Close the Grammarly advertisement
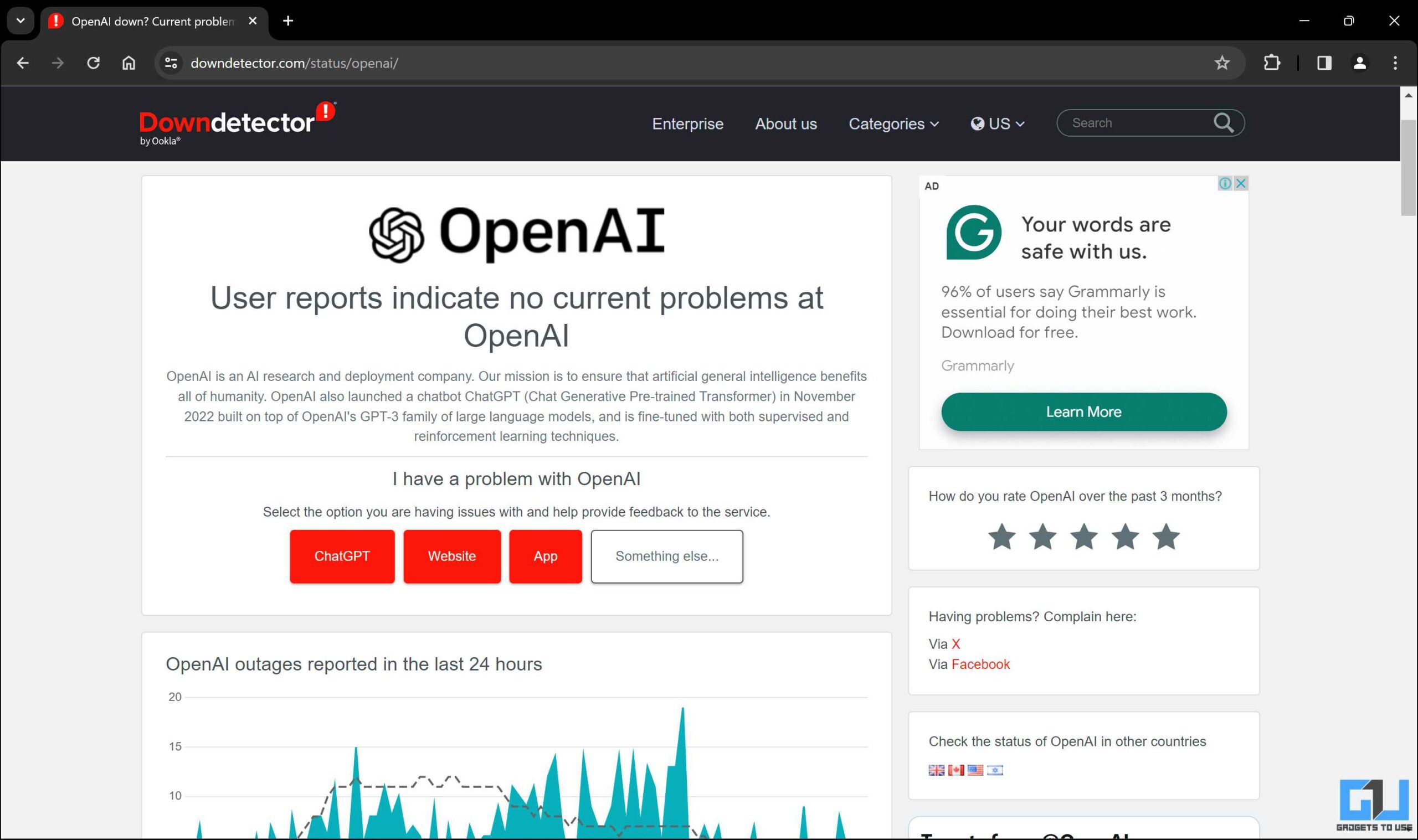 coord(1241,183)
